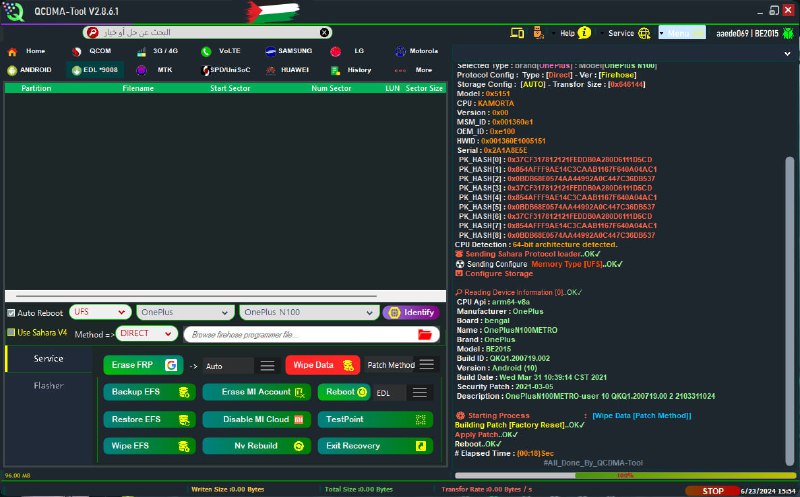The width and height of the screenshot is (800, 497).
Task: Click the Exit Recovery button
Action: (376, 446)
